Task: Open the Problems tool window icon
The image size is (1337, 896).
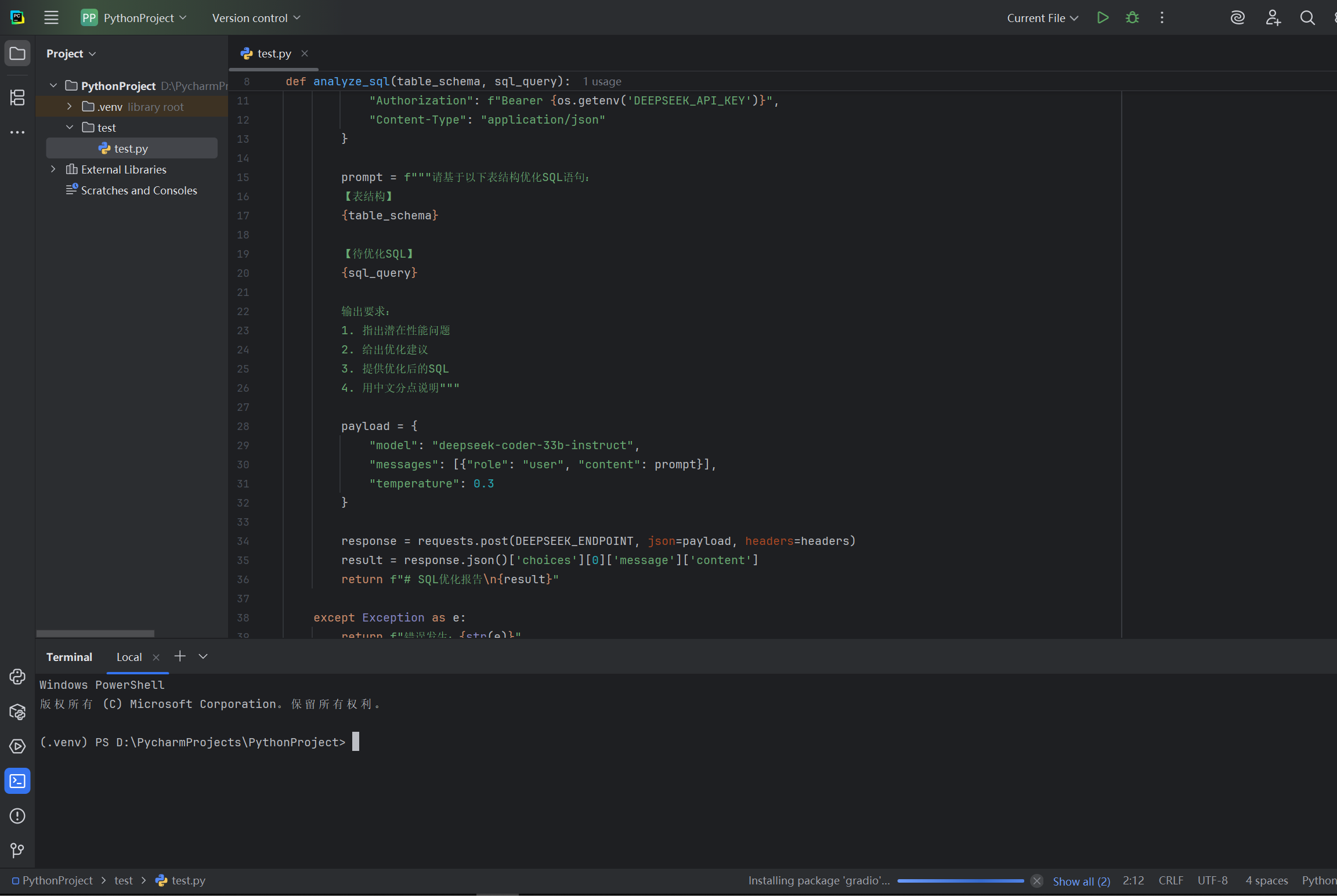Action: tap(17, 816)
